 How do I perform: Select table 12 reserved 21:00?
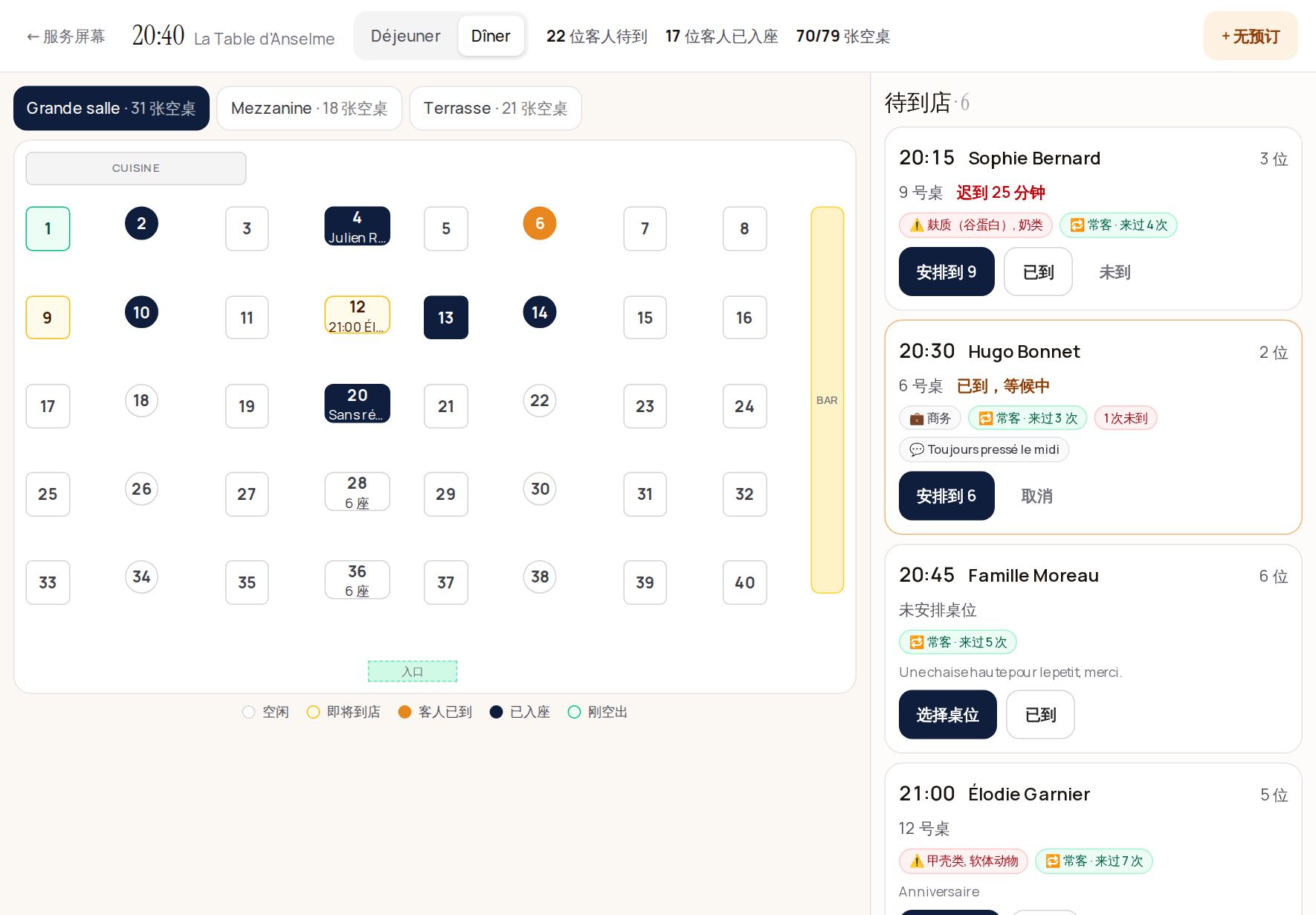[x=357, y=315]
